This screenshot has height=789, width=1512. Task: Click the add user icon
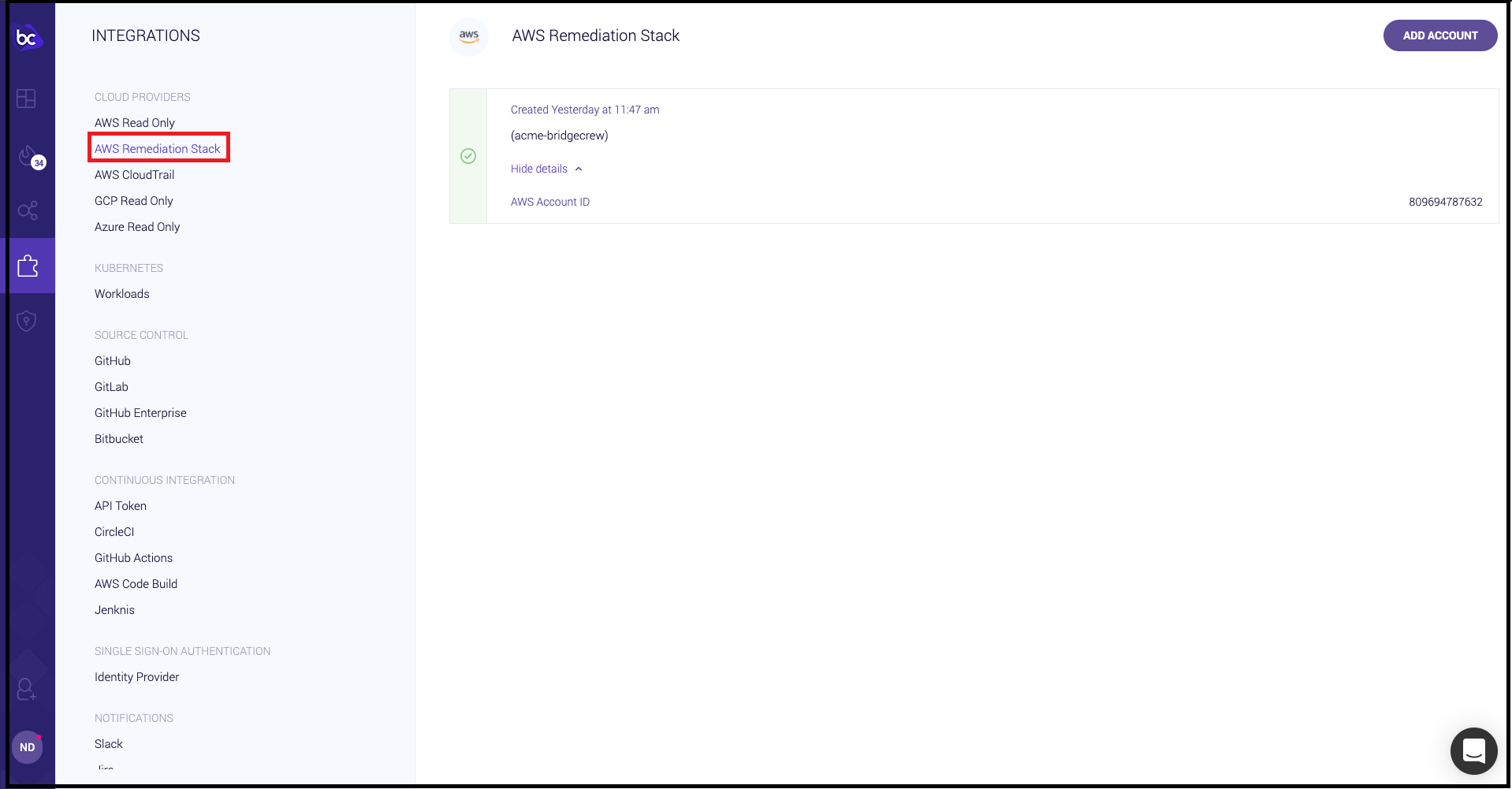tap(27, 690)
